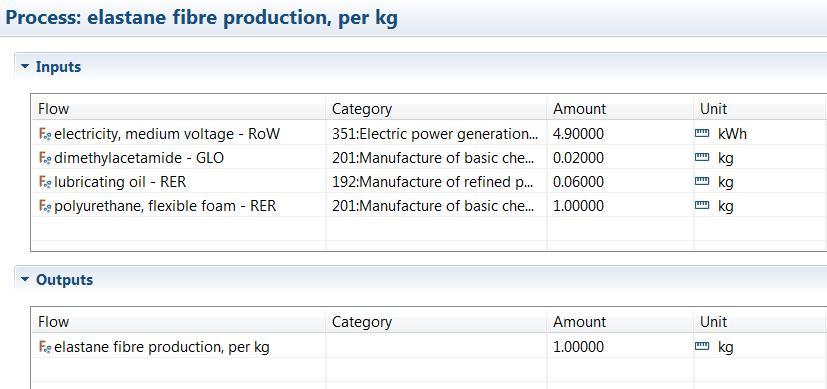Click the flow icon of elastane fibre output
Image resolution: width=827 pixels, height=389 pixels.
point(45,347)
